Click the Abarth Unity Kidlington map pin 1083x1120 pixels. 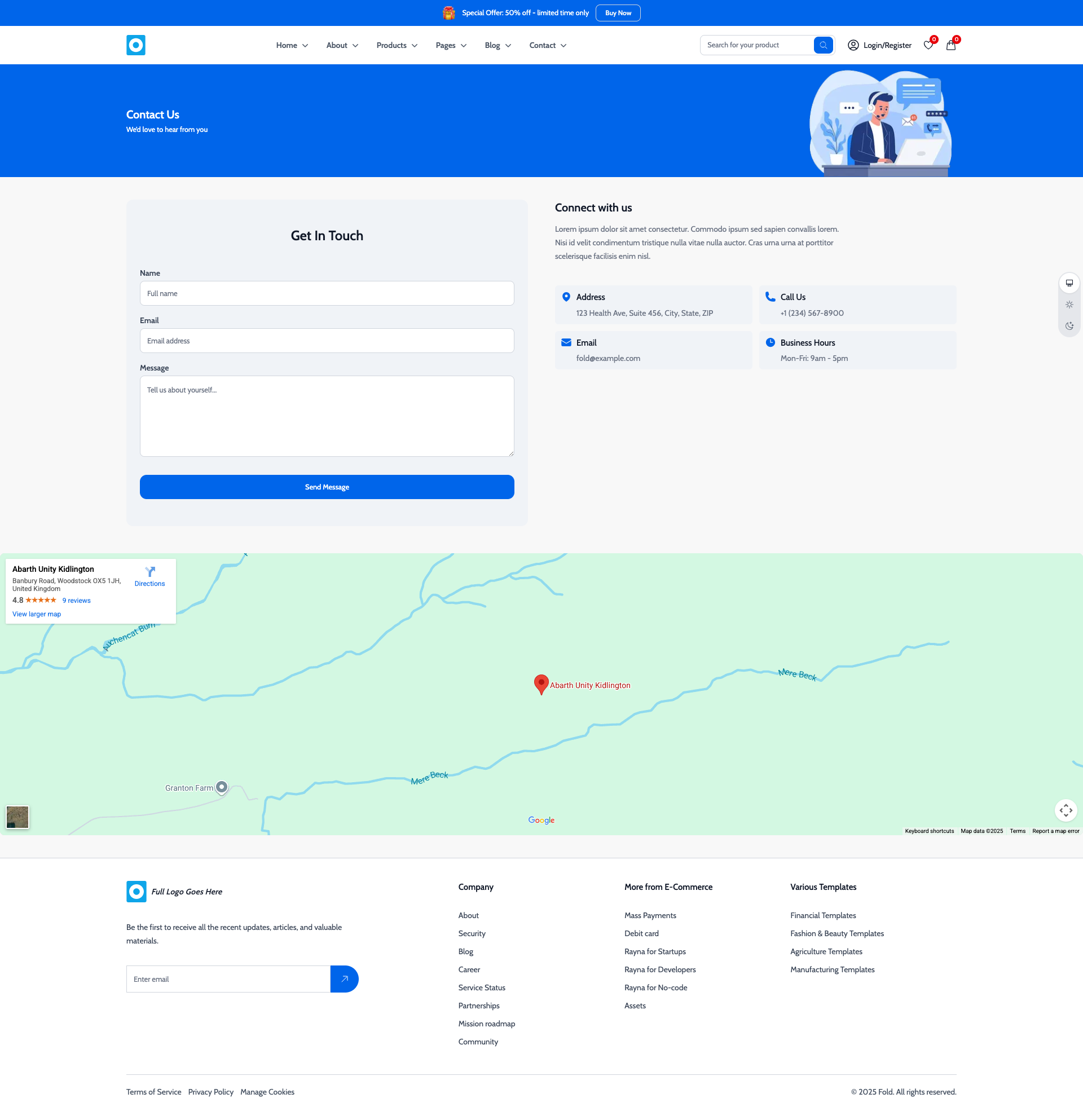tap(540, 684)
